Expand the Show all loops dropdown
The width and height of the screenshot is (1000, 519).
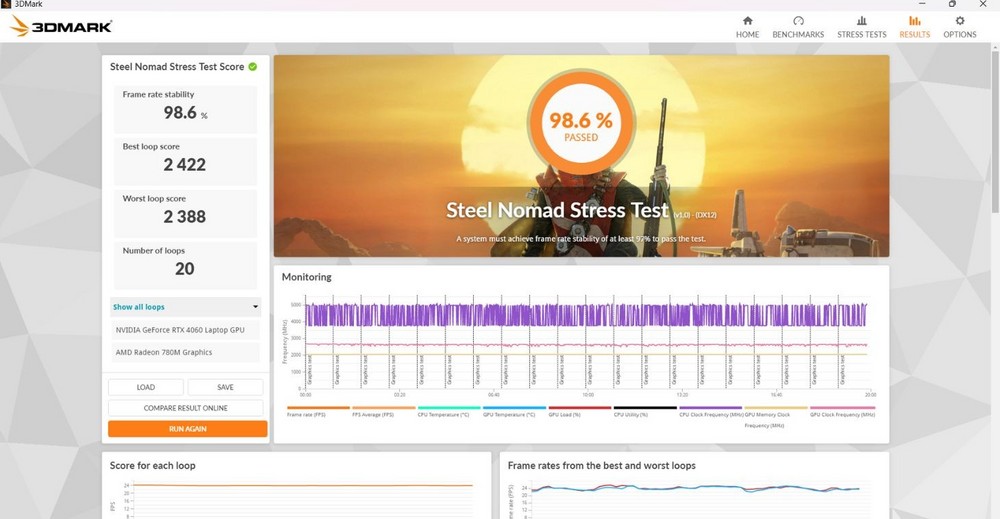[185, 307]
